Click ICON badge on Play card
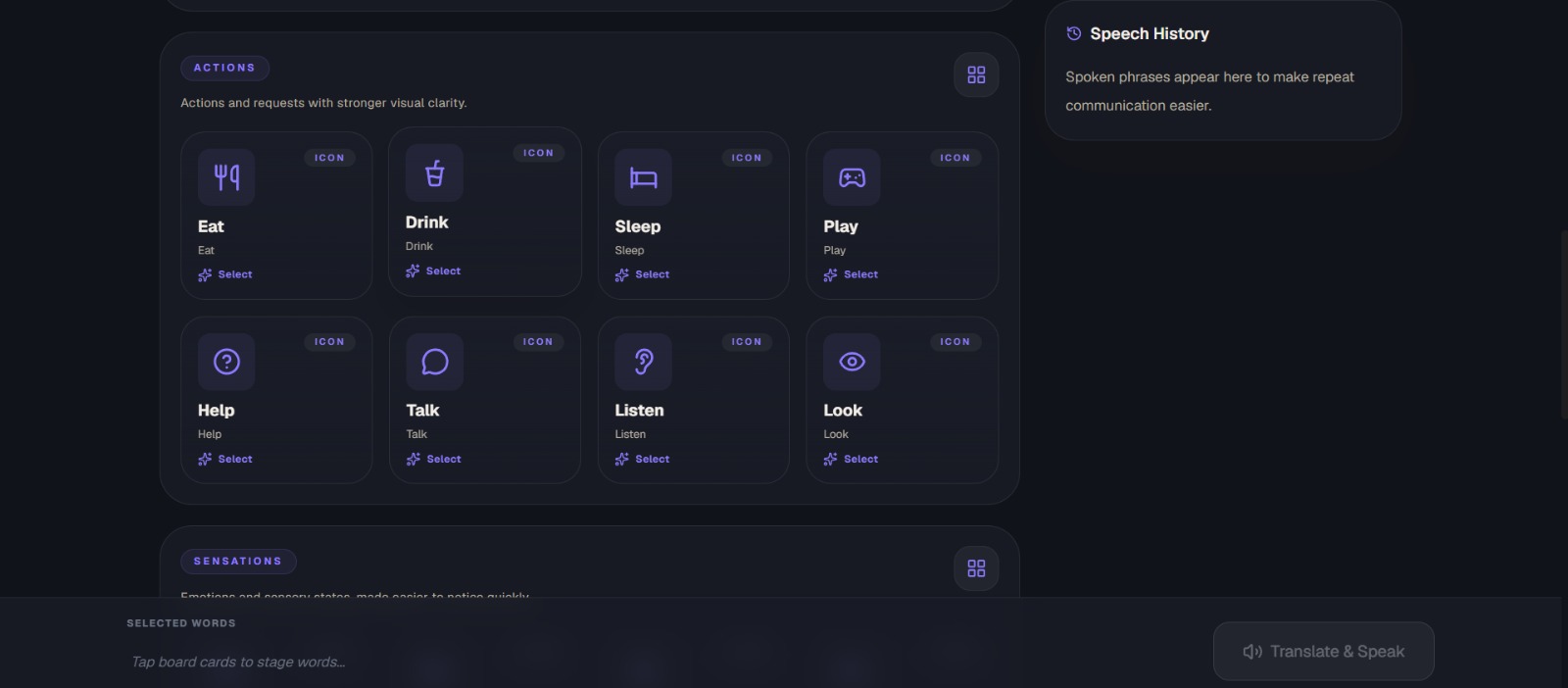1568x688 pixels. point(955,158)
